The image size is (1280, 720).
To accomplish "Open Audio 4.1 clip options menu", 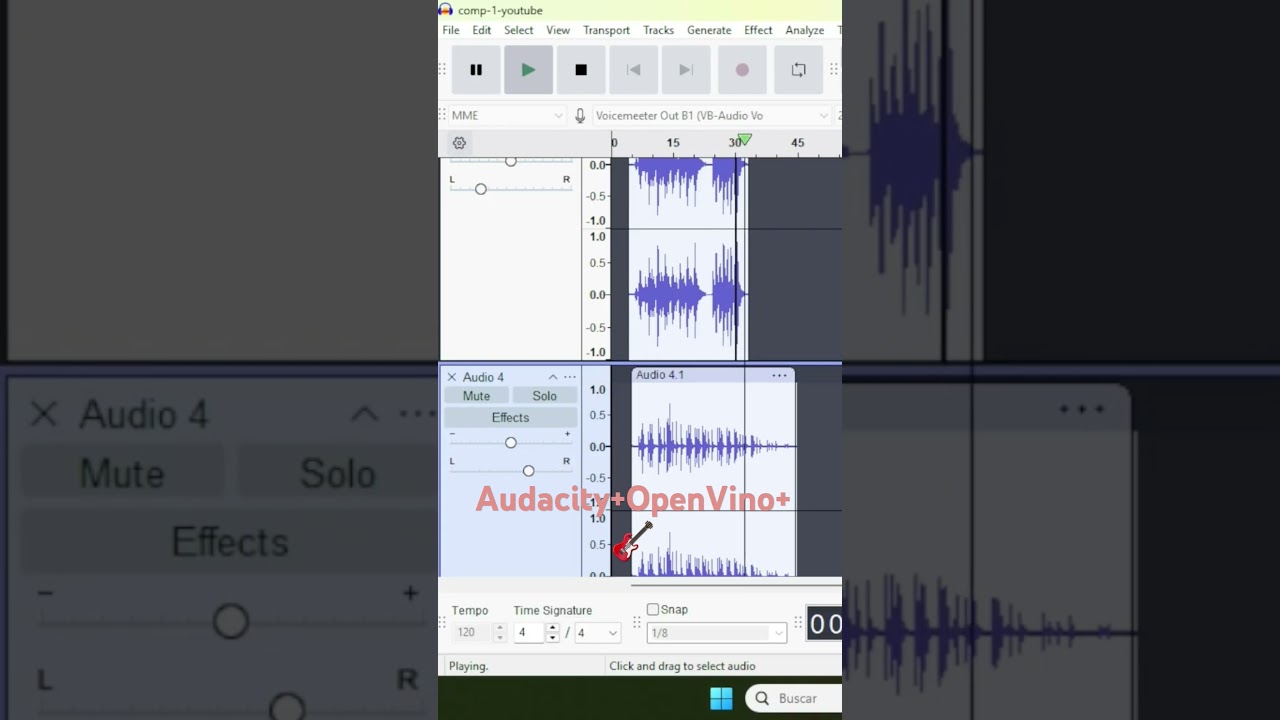I will [x=779, y=375].
